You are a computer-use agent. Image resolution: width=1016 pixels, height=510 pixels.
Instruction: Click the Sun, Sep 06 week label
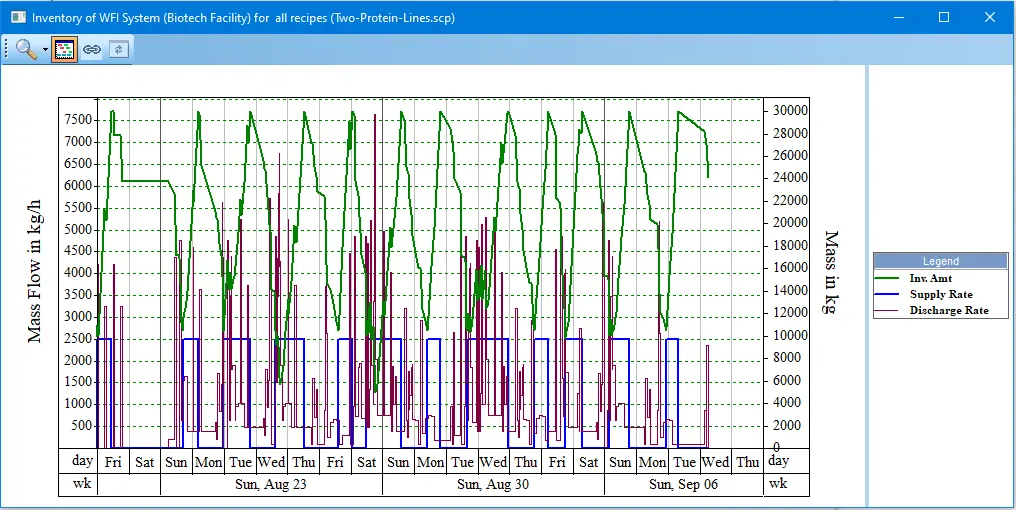point(684,484)
